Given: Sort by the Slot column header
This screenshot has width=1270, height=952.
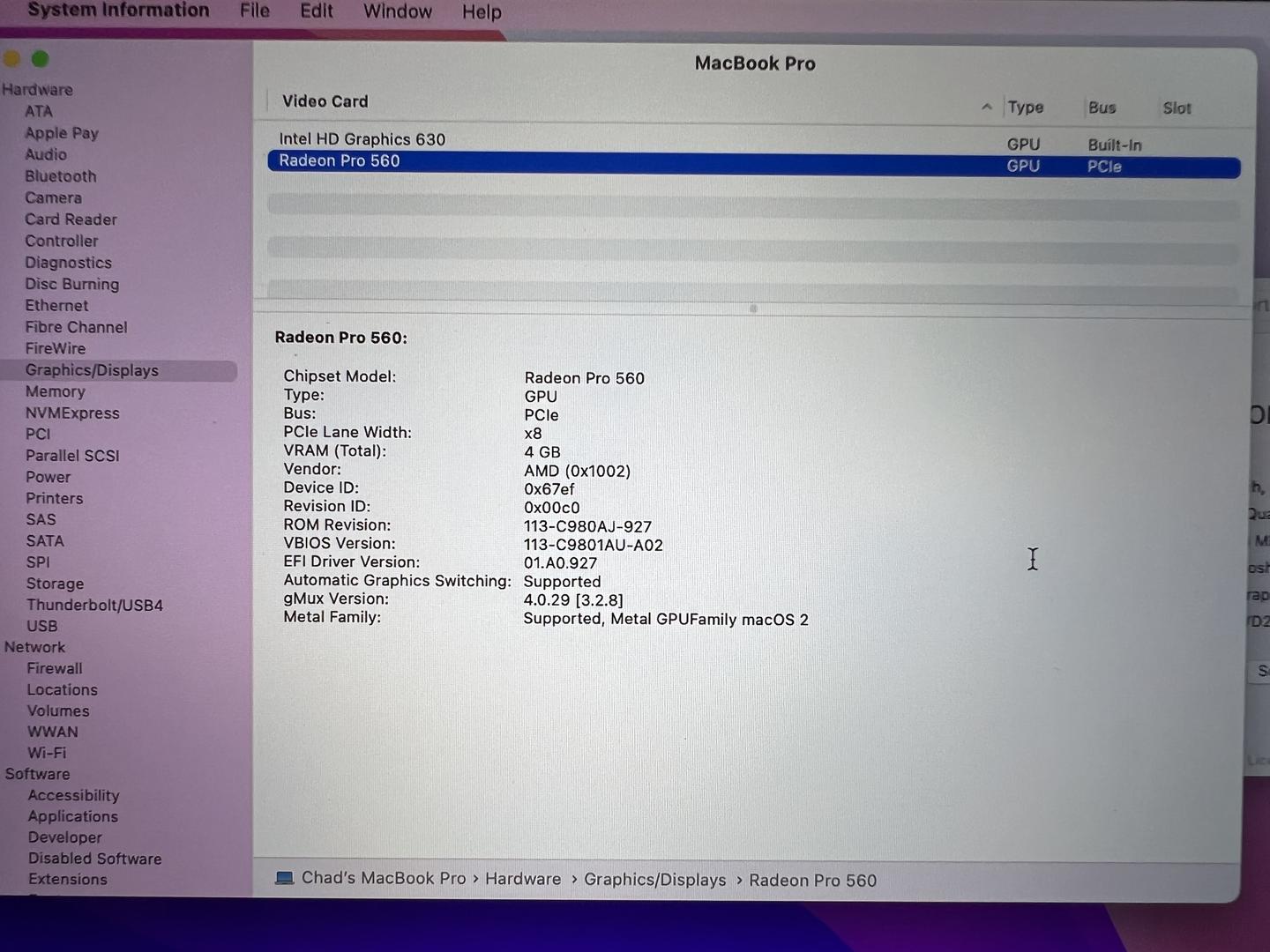Looking at the screenshot, I should point(1177,108).
